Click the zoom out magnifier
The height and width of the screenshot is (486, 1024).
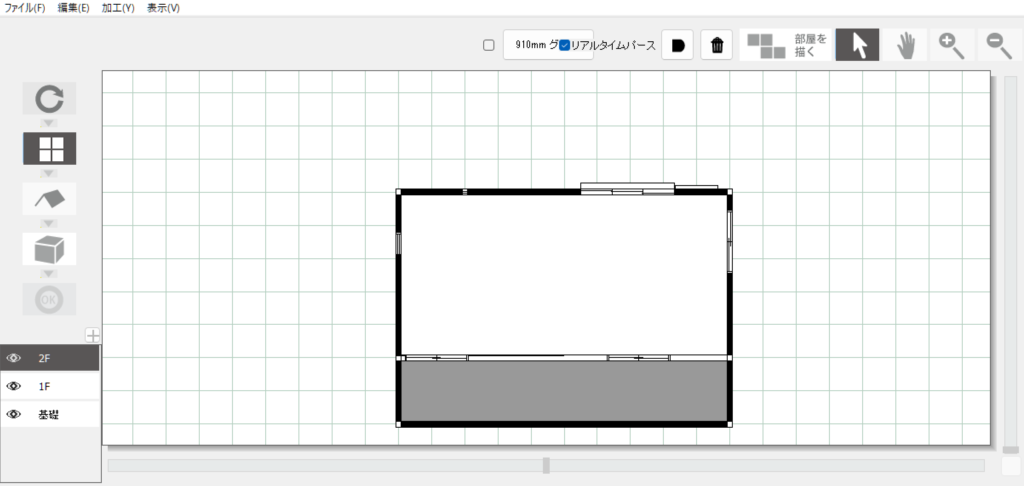[999, 45]
